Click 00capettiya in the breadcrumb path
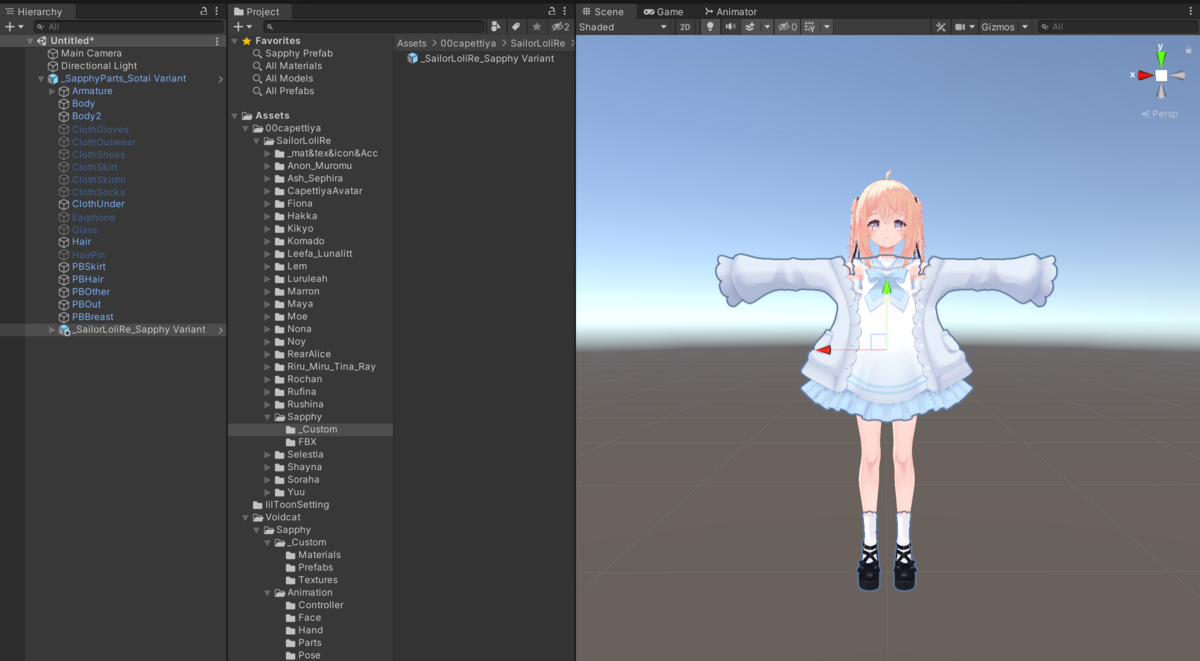 coord(468,43)
